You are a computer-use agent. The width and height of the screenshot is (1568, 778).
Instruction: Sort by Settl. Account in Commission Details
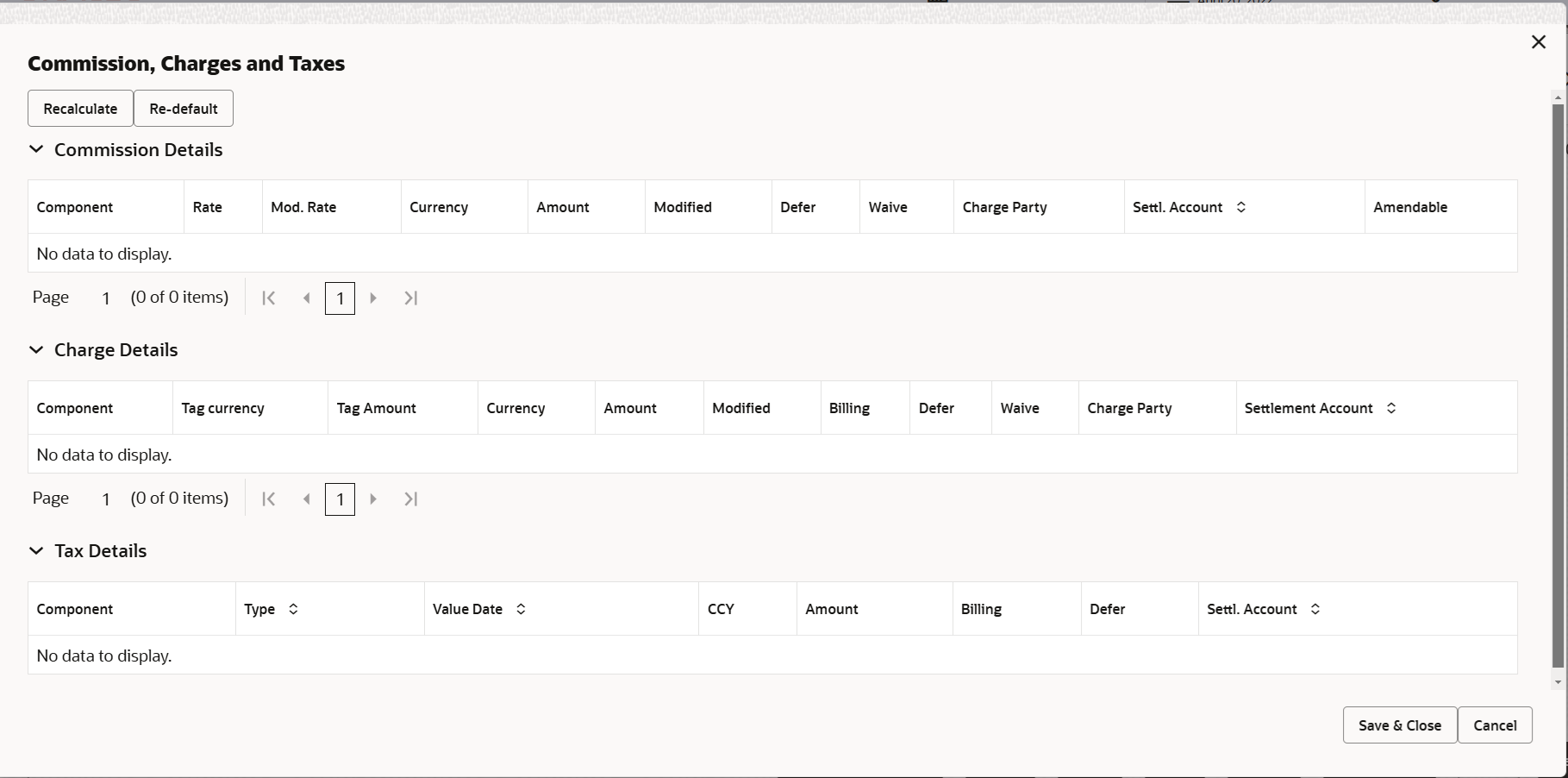coord(1241,207)
